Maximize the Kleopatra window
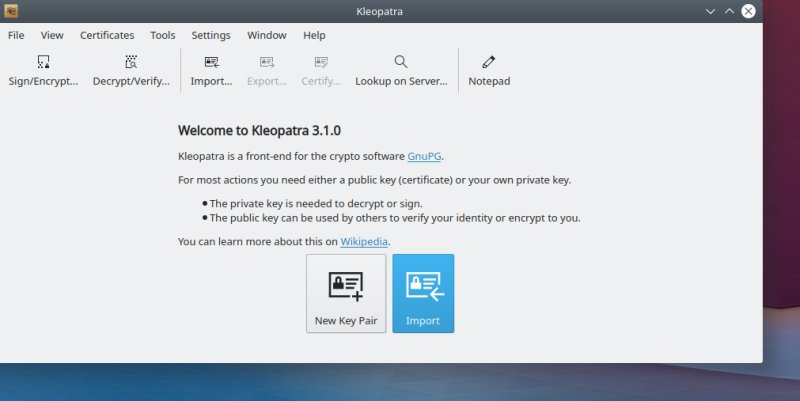This screenshot has height=401, width=800. point(730,11)
